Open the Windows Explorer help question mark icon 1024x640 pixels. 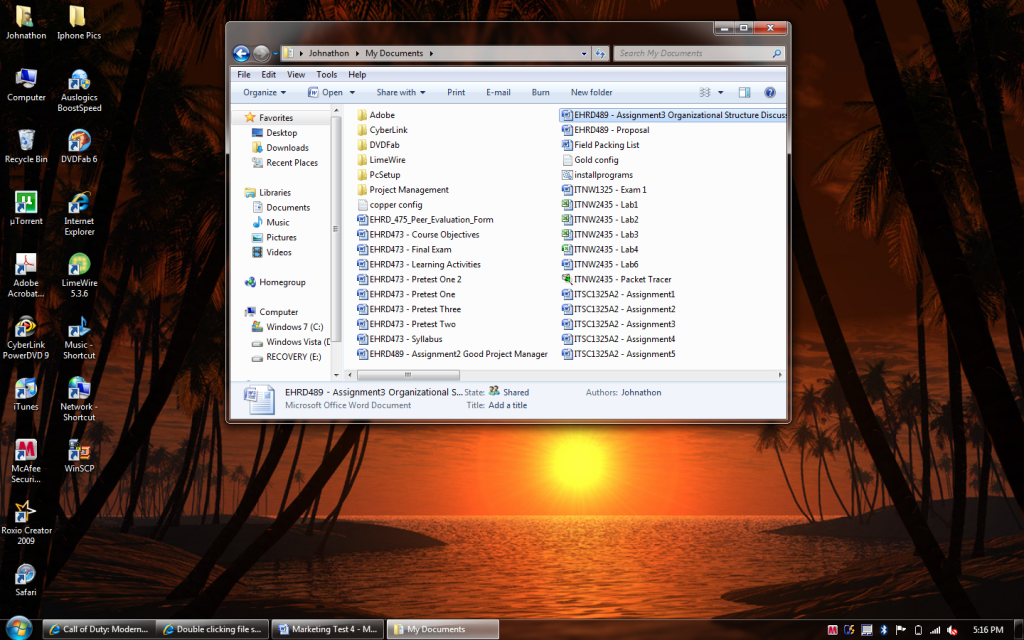(x=770, y=92)
